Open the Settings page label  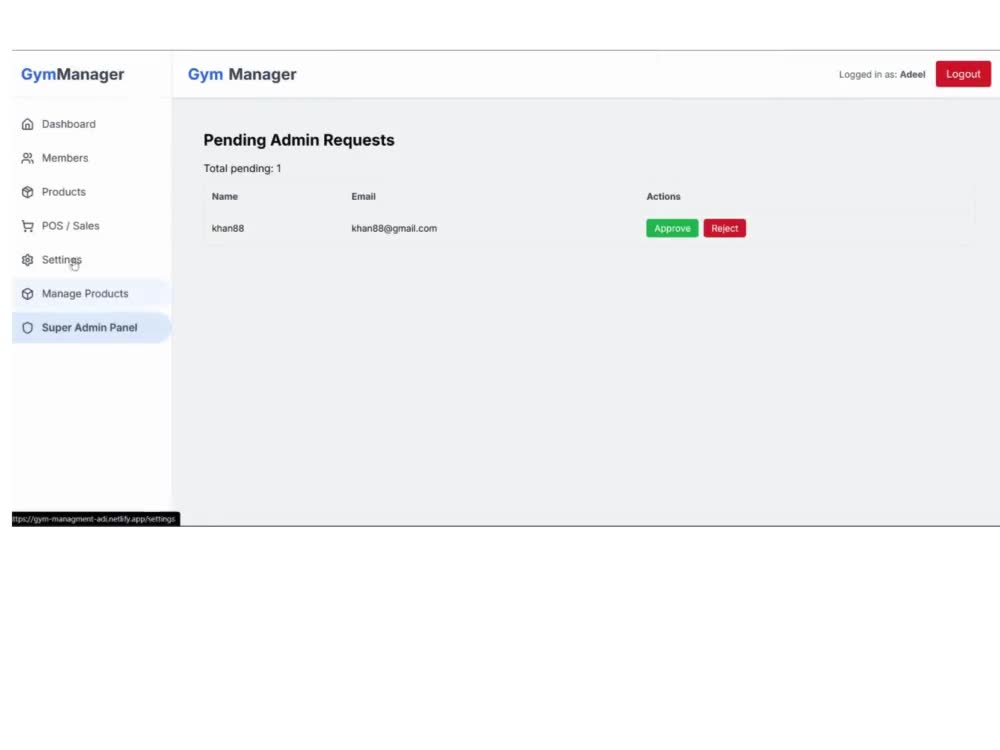coord(62,260)
